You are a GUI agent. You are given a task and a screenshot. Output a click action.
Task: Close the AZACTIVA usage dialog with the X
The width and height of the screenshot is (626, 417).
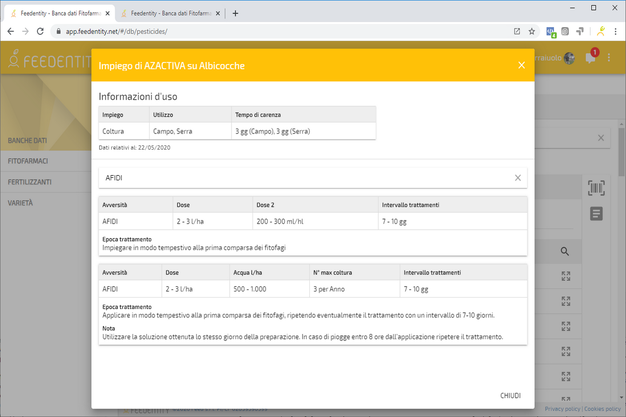[521, 65]
